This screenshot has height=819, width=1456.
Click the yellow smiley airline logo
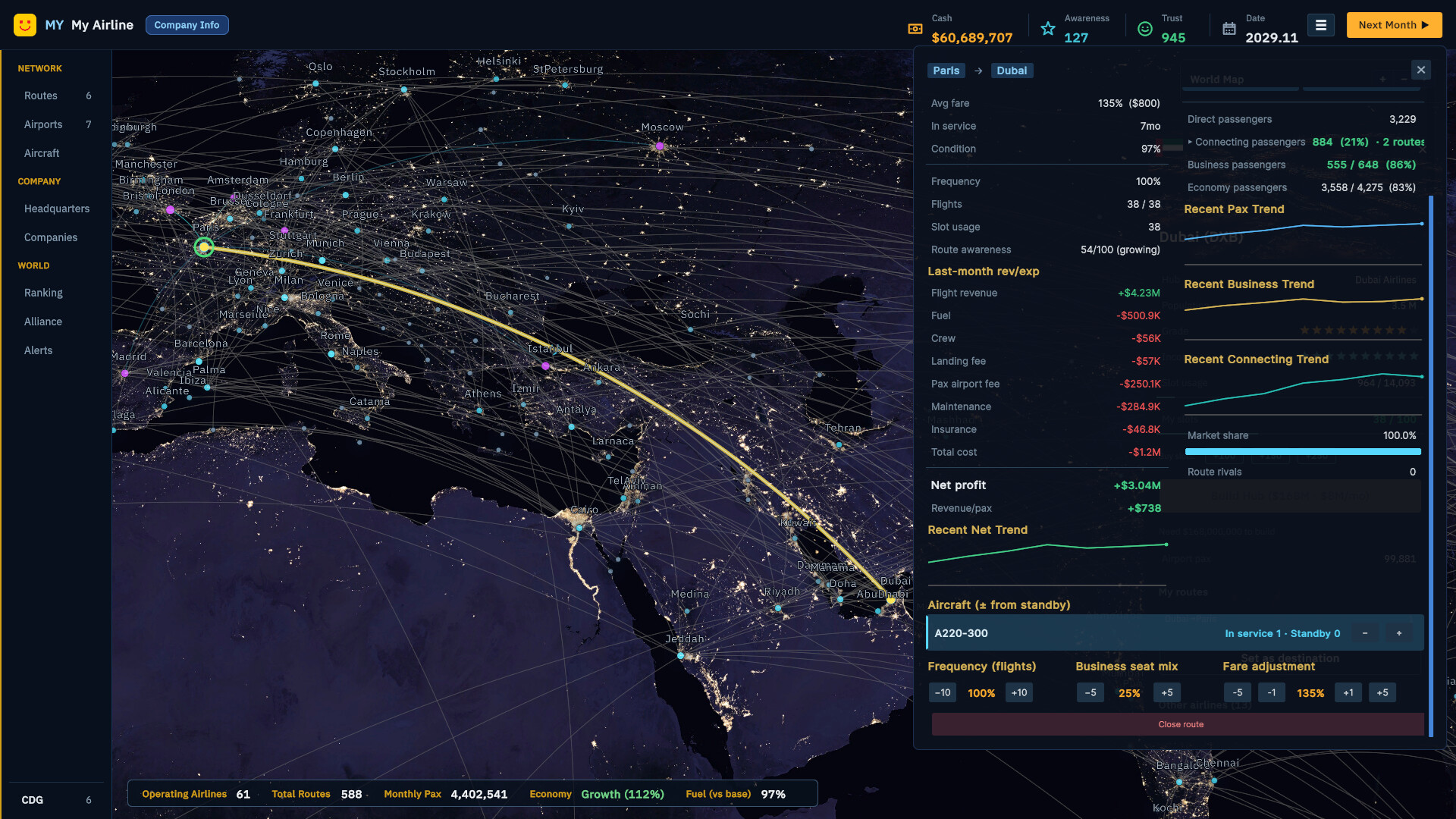click(x=25, y=25)
